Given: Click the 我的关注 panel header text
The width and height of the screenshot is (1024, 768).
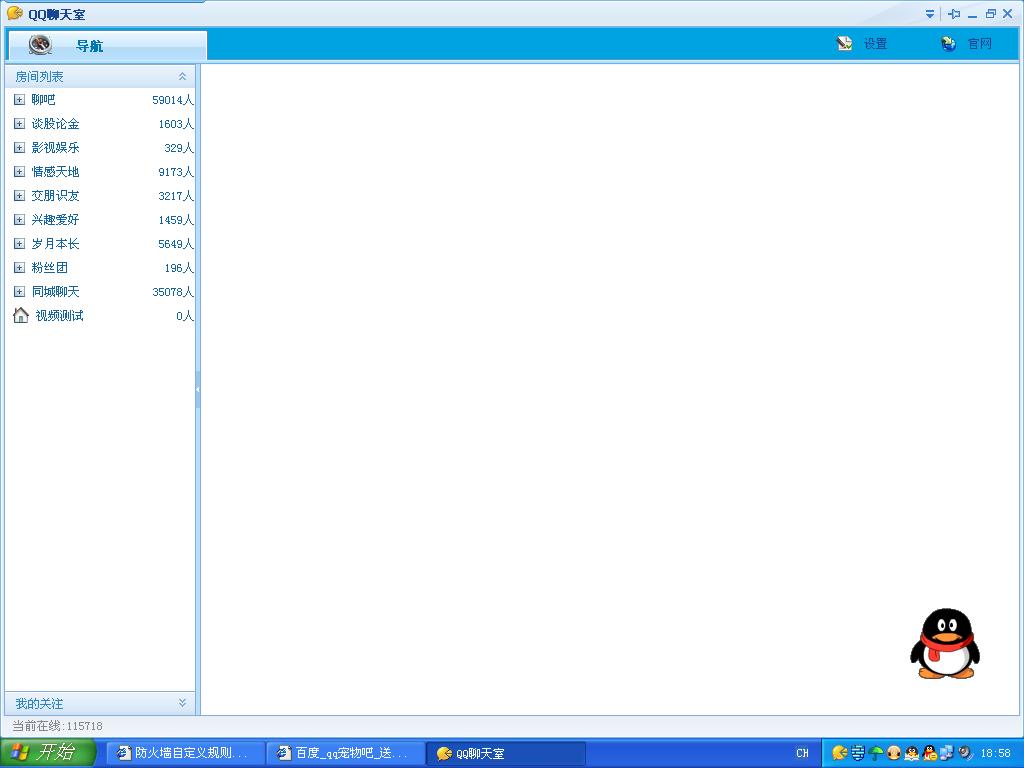Looking at the screenshot, I should 39,703.
